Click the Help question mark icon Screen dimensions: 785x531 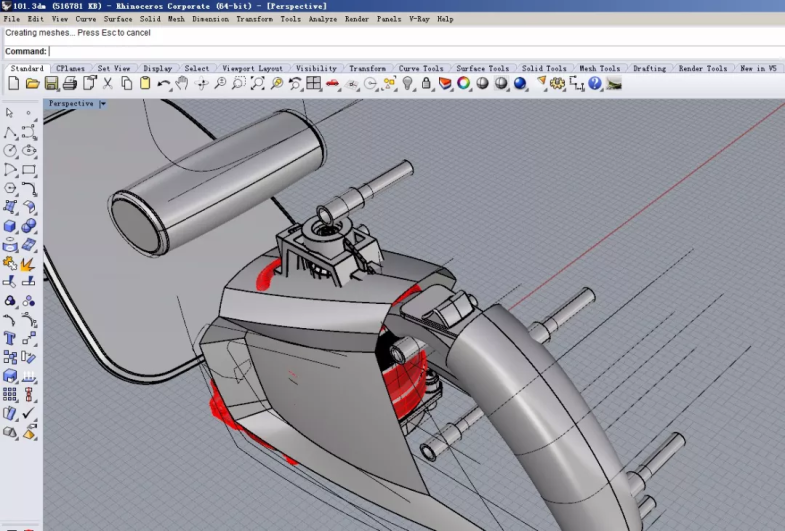coord(595,84)
